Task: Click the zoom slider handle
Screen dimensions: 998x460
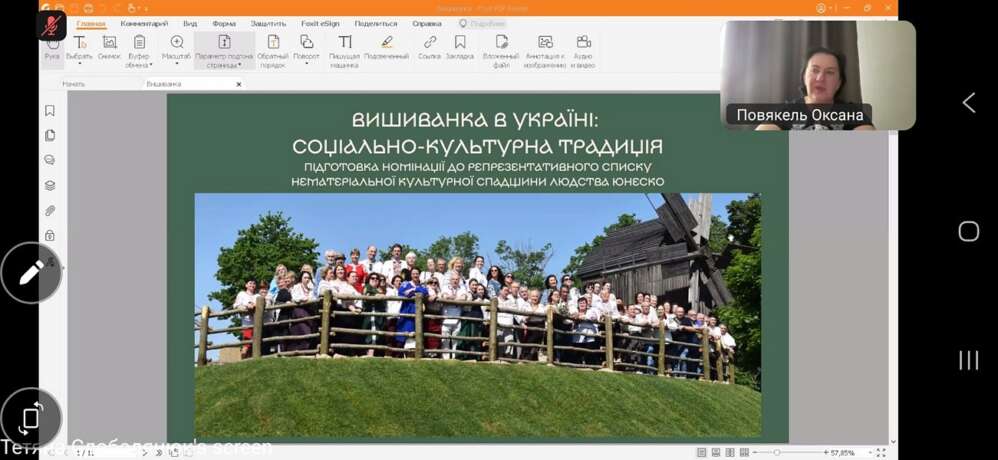Action: [x=777, y=452]
